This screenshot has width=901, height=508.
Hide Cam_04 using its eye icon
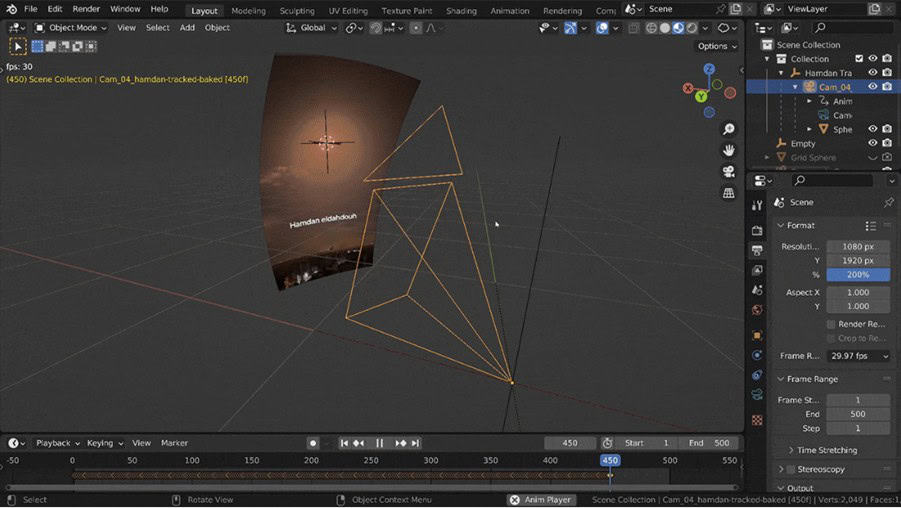(x=873, y=87)
